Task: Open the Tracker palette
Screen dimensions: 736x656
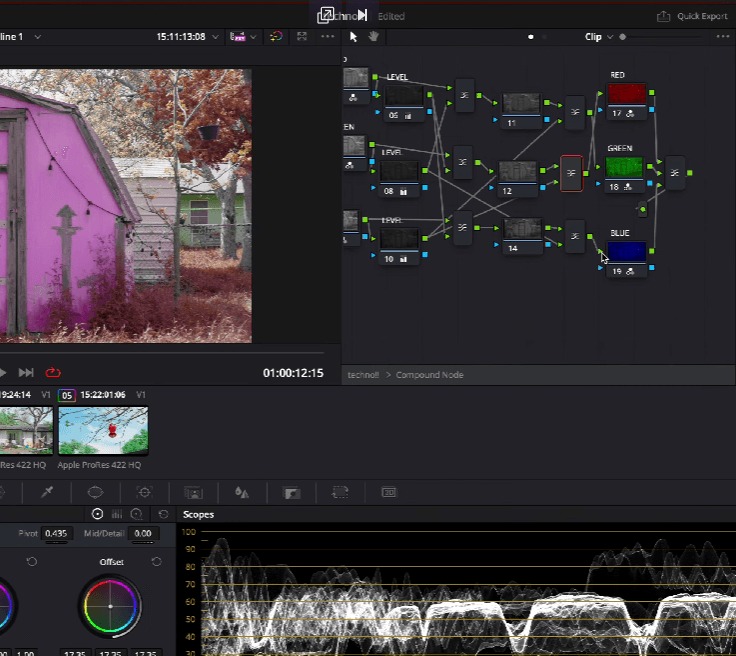Action: tap(145, 492)
